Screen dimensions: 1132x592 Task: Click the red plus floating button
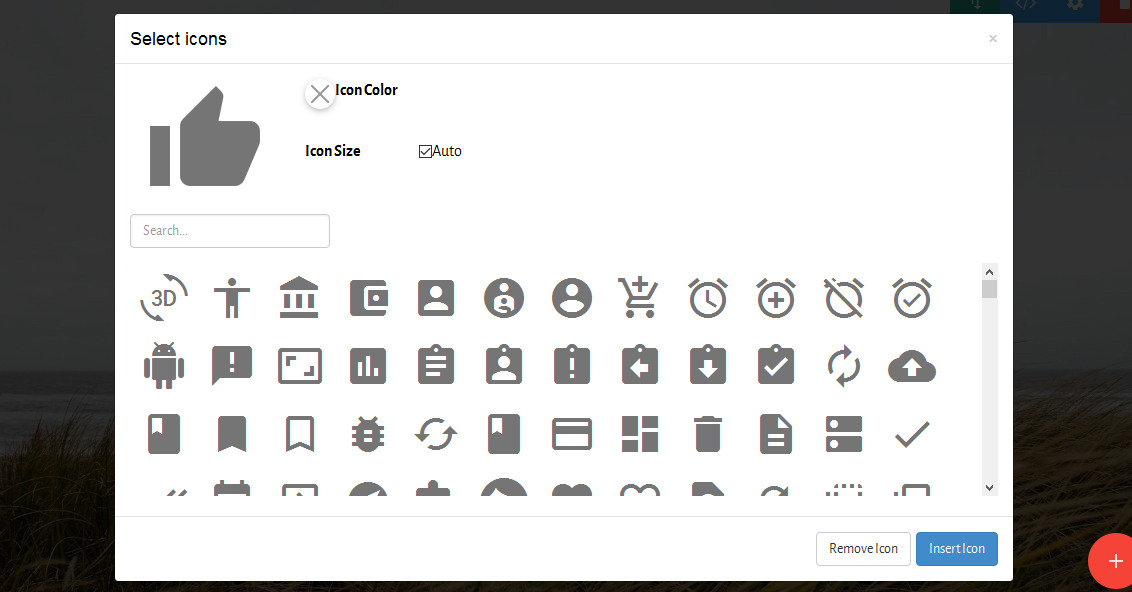click(1114, 561)
